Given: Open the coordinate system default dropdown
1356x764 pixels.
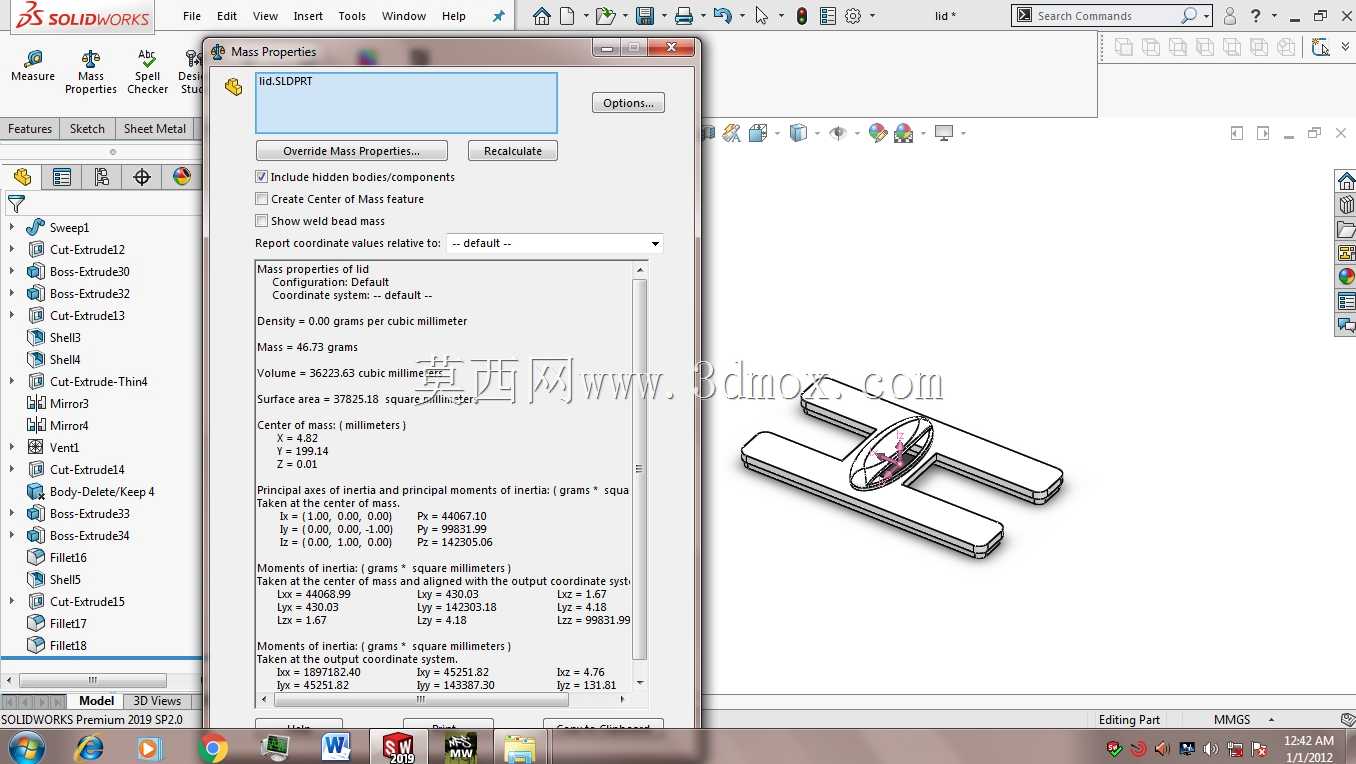Looking at the screenshot, I should (554, 243).
